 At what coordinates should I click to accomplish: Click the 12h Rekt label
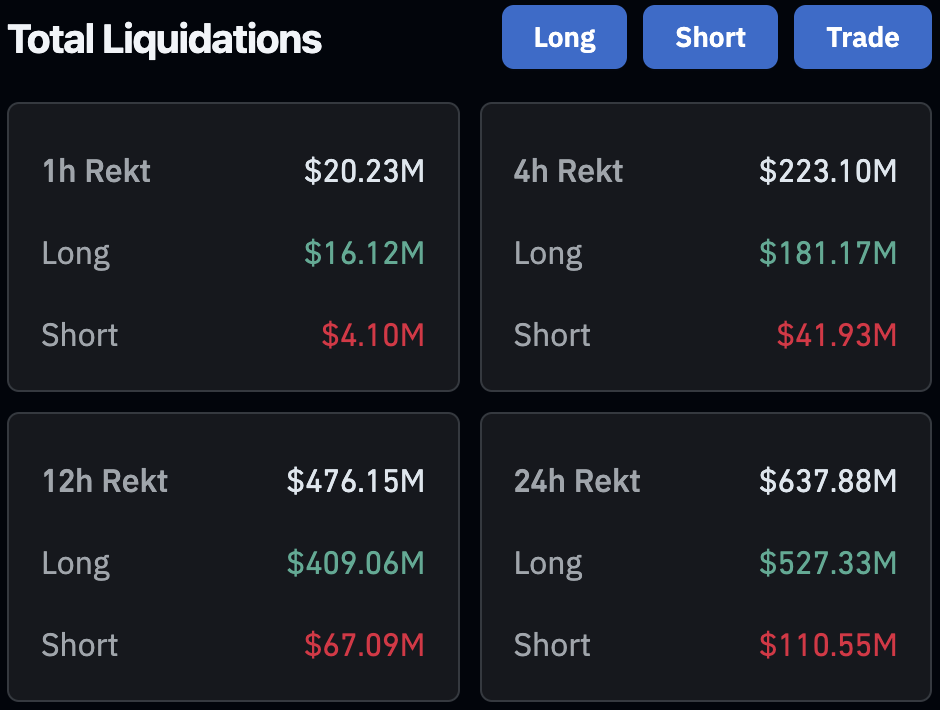(x=105, y=481)
